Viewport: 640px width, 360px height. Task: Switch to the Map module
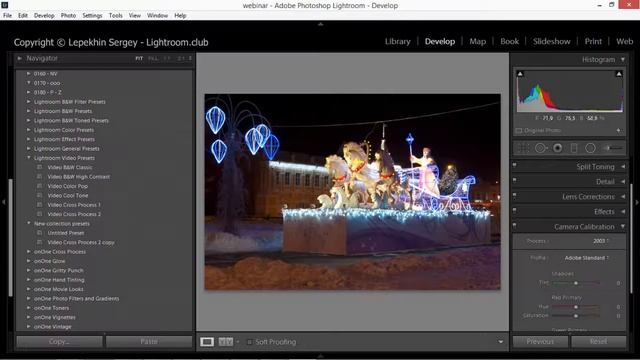click(478, 41)
